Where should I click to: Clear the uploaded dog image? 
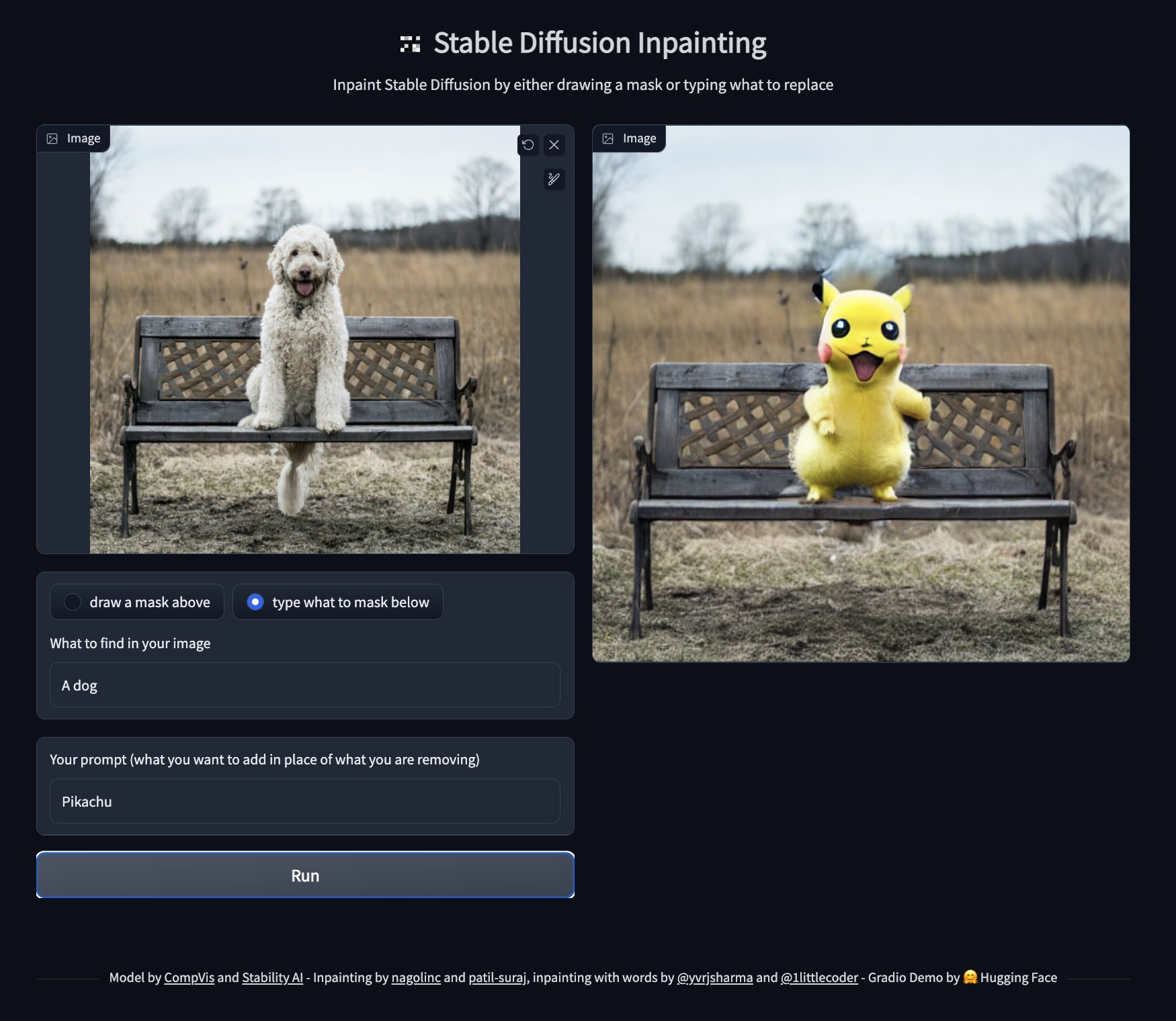coord(554,145)
